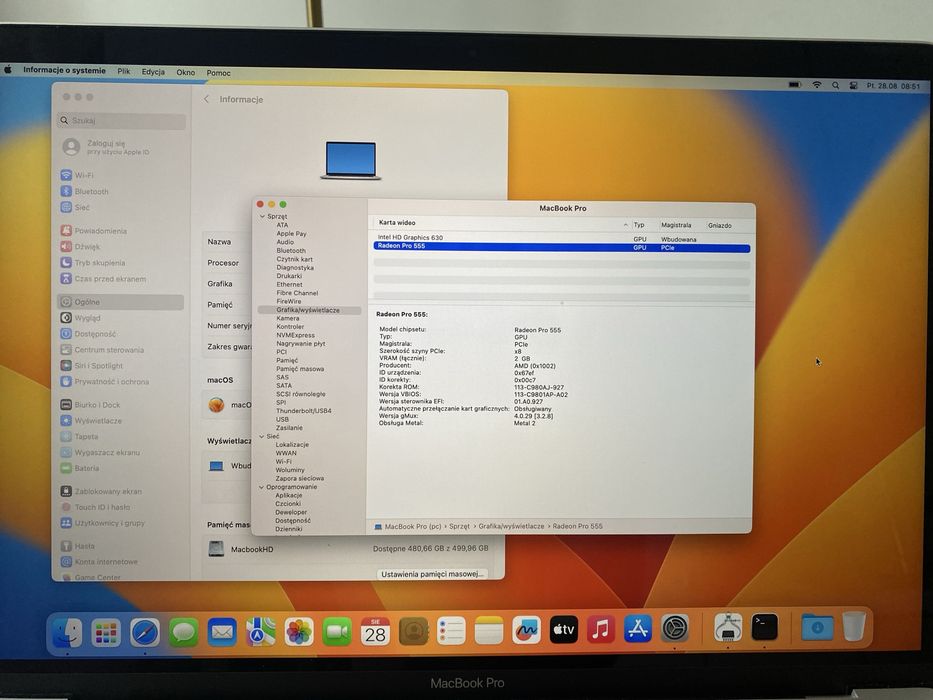Open App Store in the Dock

(637, 629)
